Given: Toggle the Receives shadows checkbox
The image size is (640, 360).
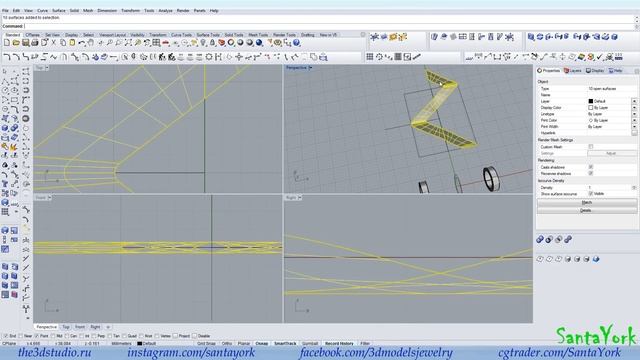Looking at the screenshot, I should [591, 173].
